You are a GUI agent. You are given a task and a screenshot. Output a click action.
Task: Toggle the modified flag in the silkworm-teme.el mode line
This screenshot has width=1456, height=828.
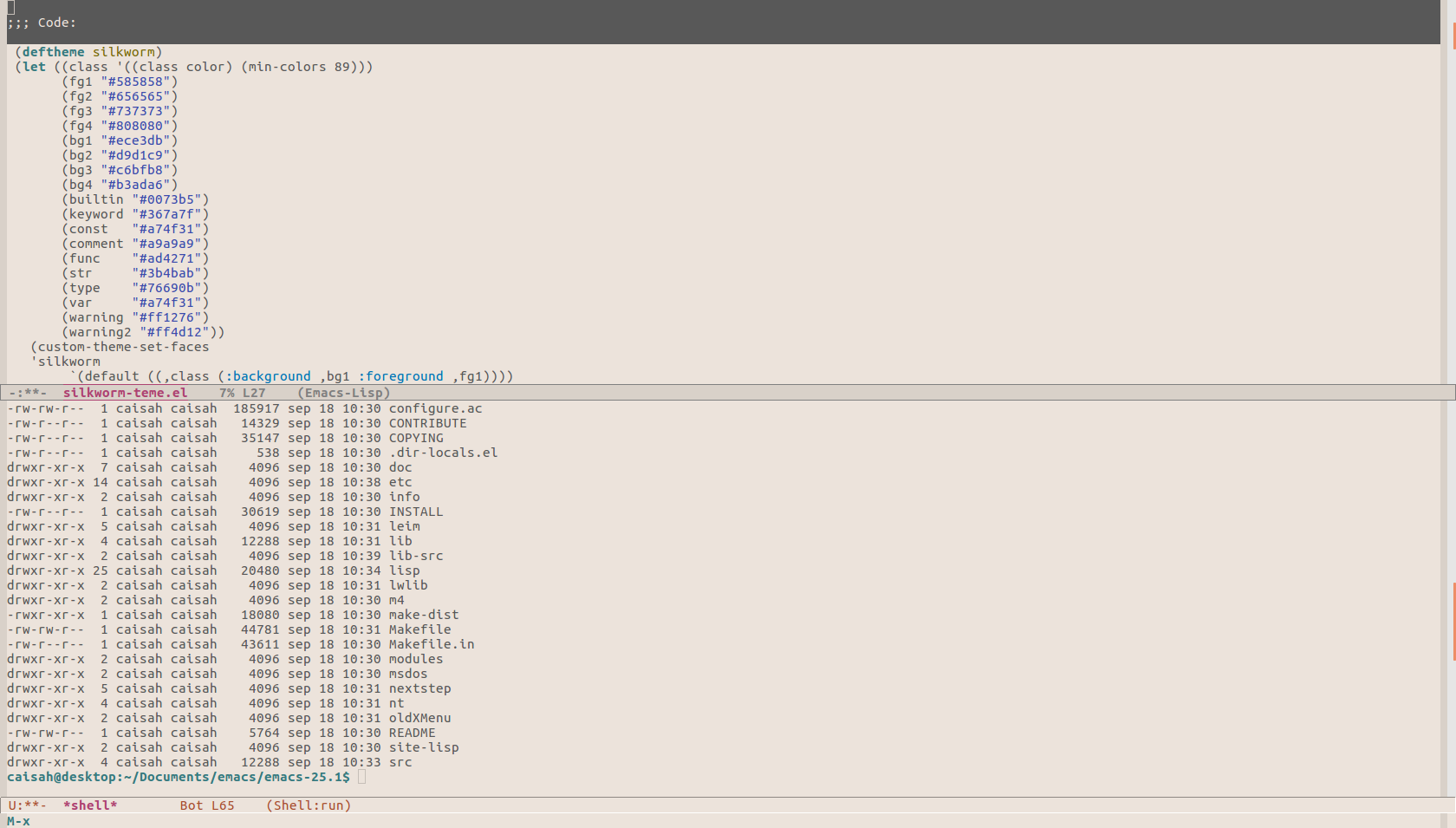pyautogui.click(x=34, y=393)
